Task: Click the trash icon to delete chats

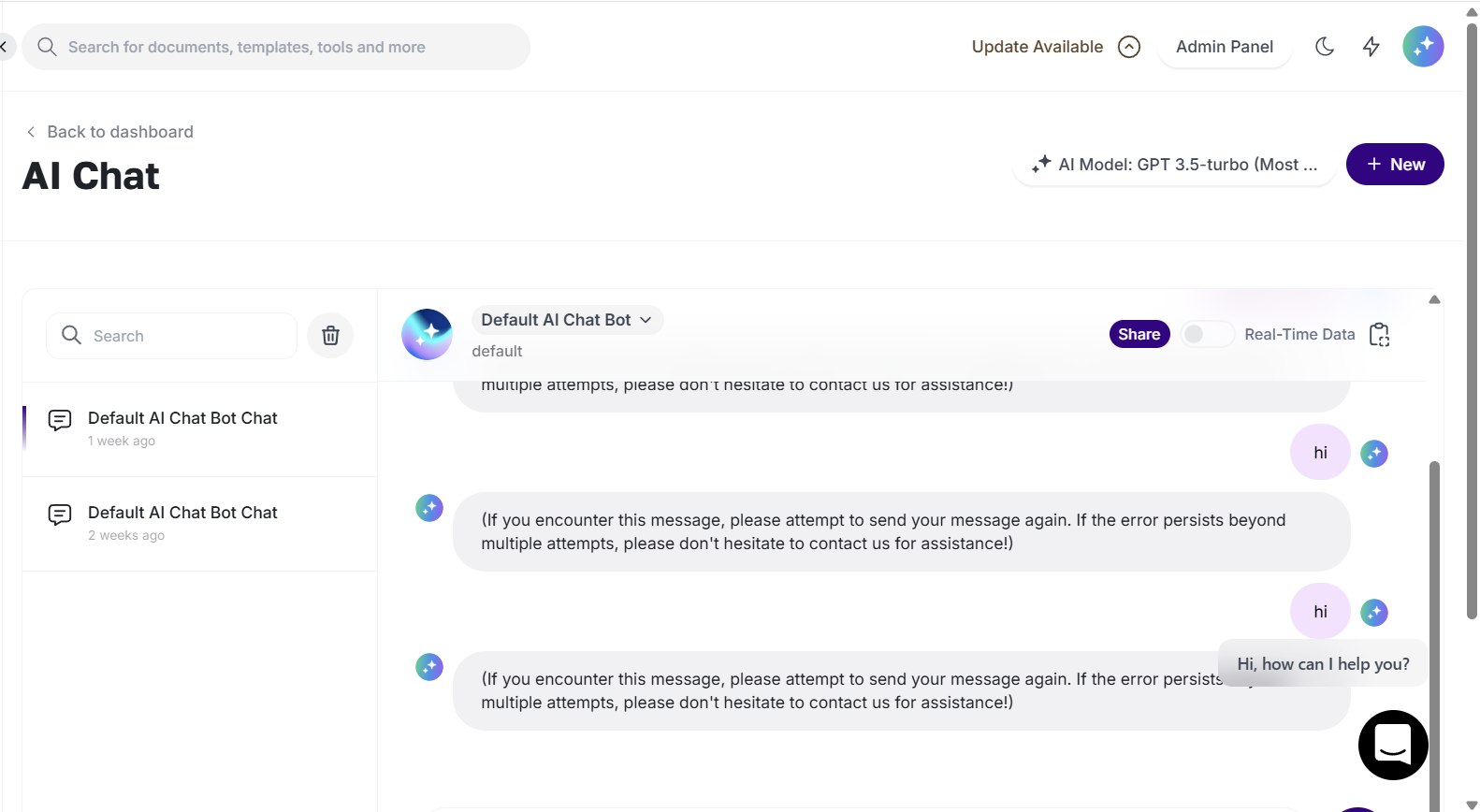Action: click(330, 336)
